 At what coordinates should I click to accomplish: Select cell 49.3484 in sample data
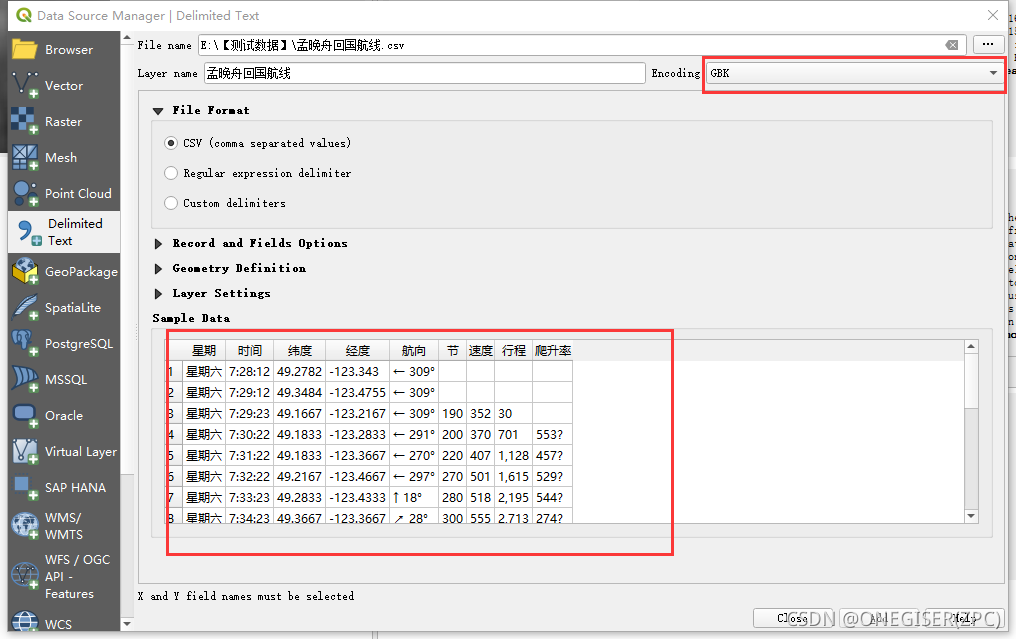tap(299, 393)
